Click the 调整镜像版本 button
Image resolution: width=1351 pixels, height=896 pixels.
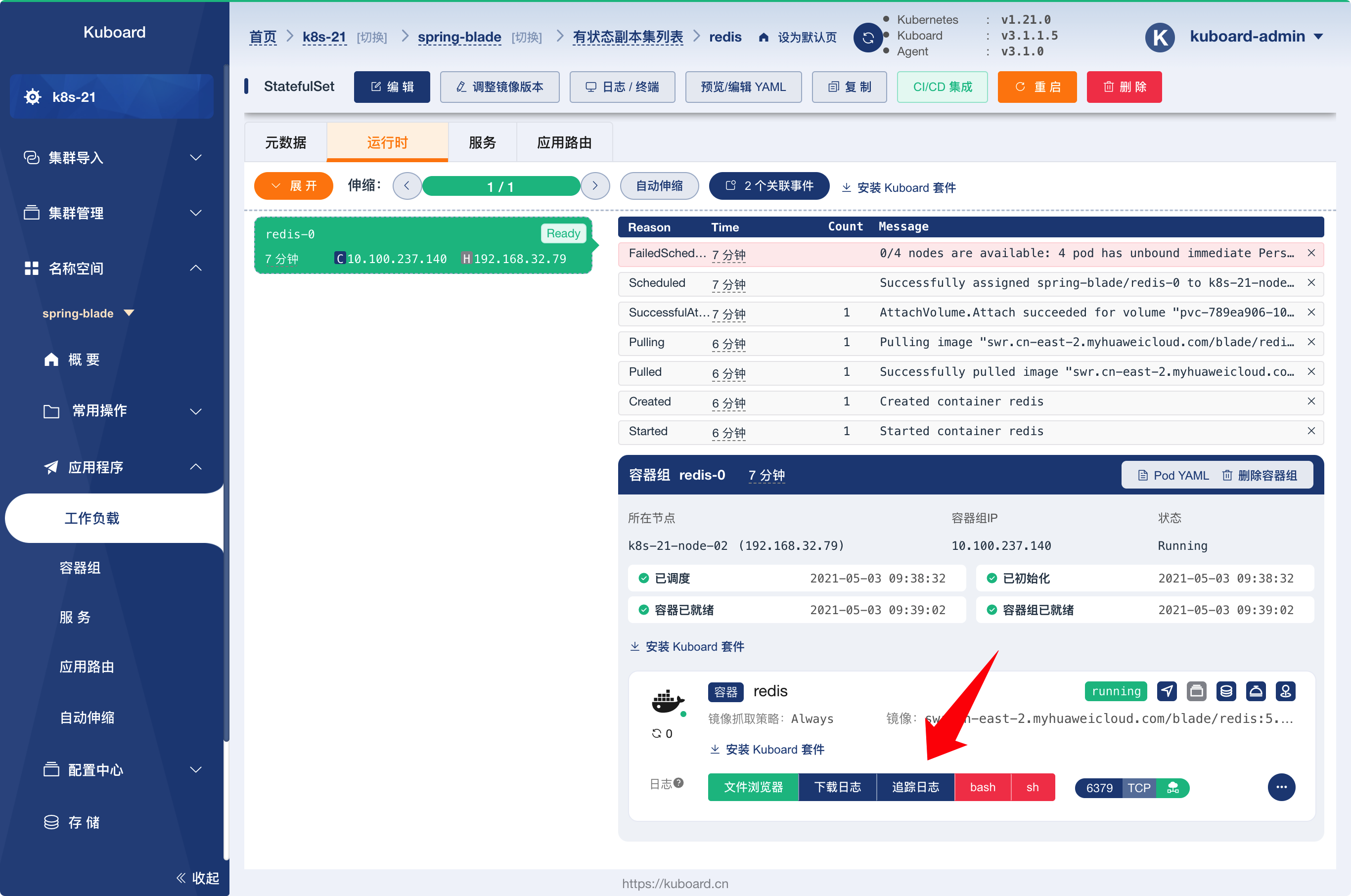(499, 87)
